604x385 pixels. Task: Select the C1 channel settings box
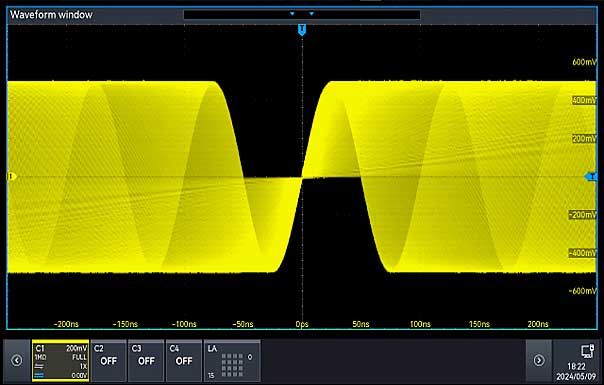60,361
